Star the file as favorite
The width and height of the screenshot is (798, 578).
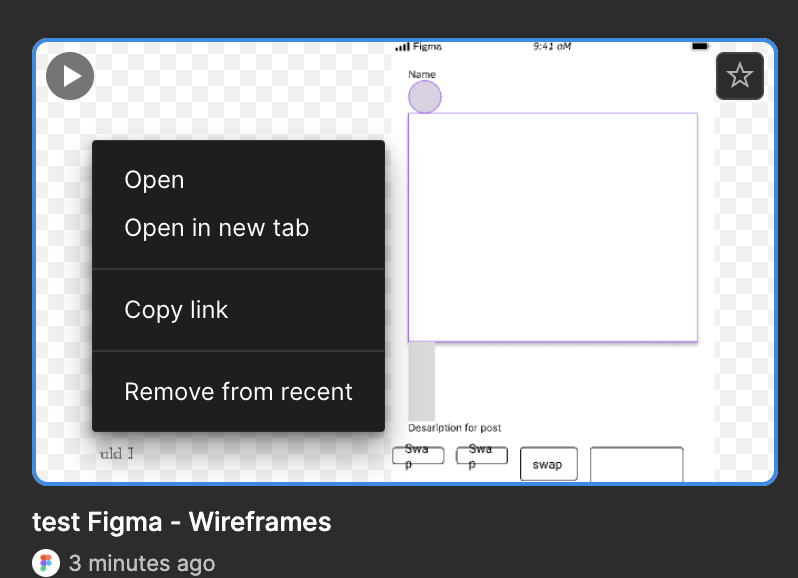[739, 76]
